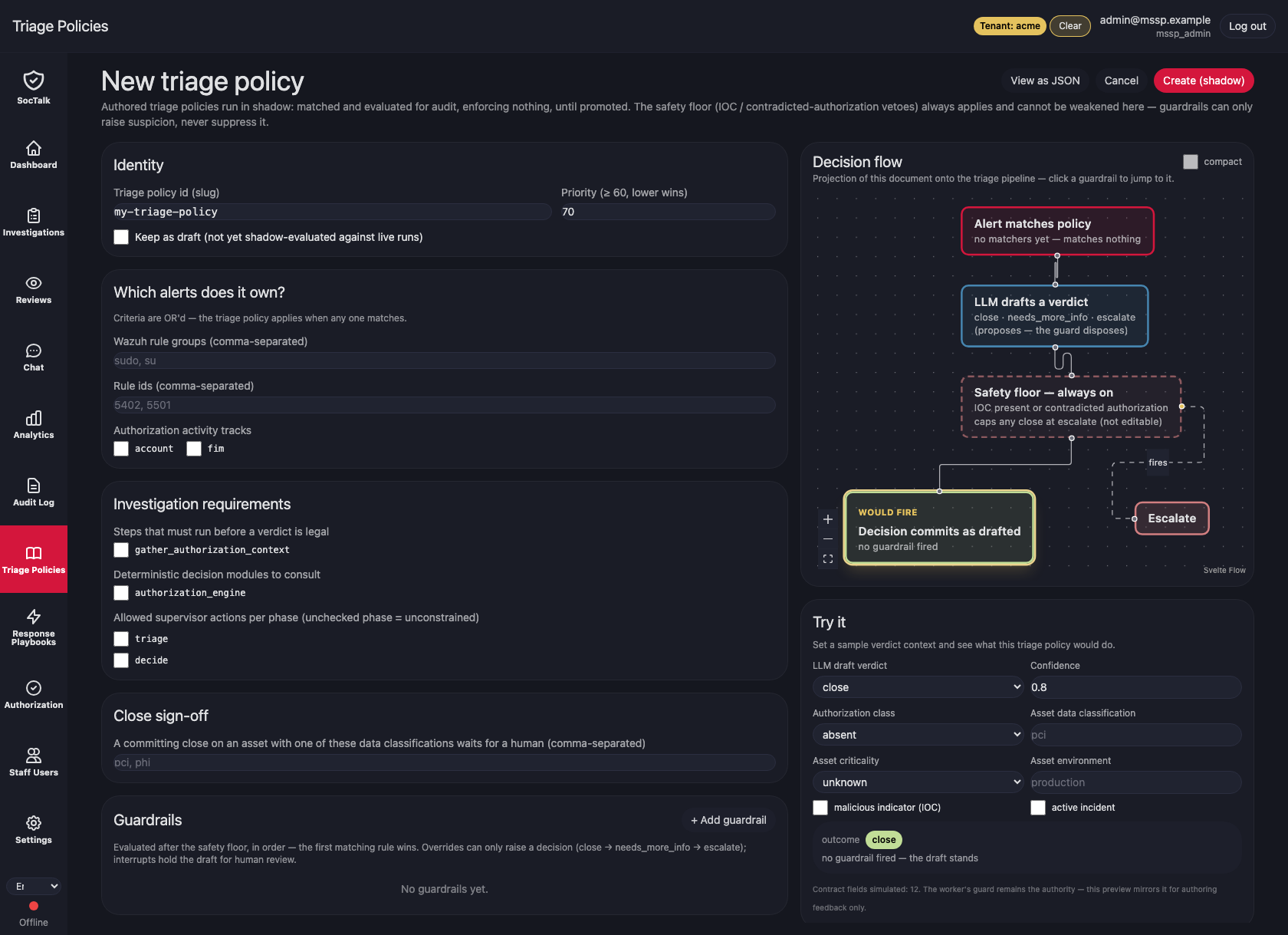Check the triage phase checkbox
Screen dimensions: 1288x935
click(x=121, y=639)
